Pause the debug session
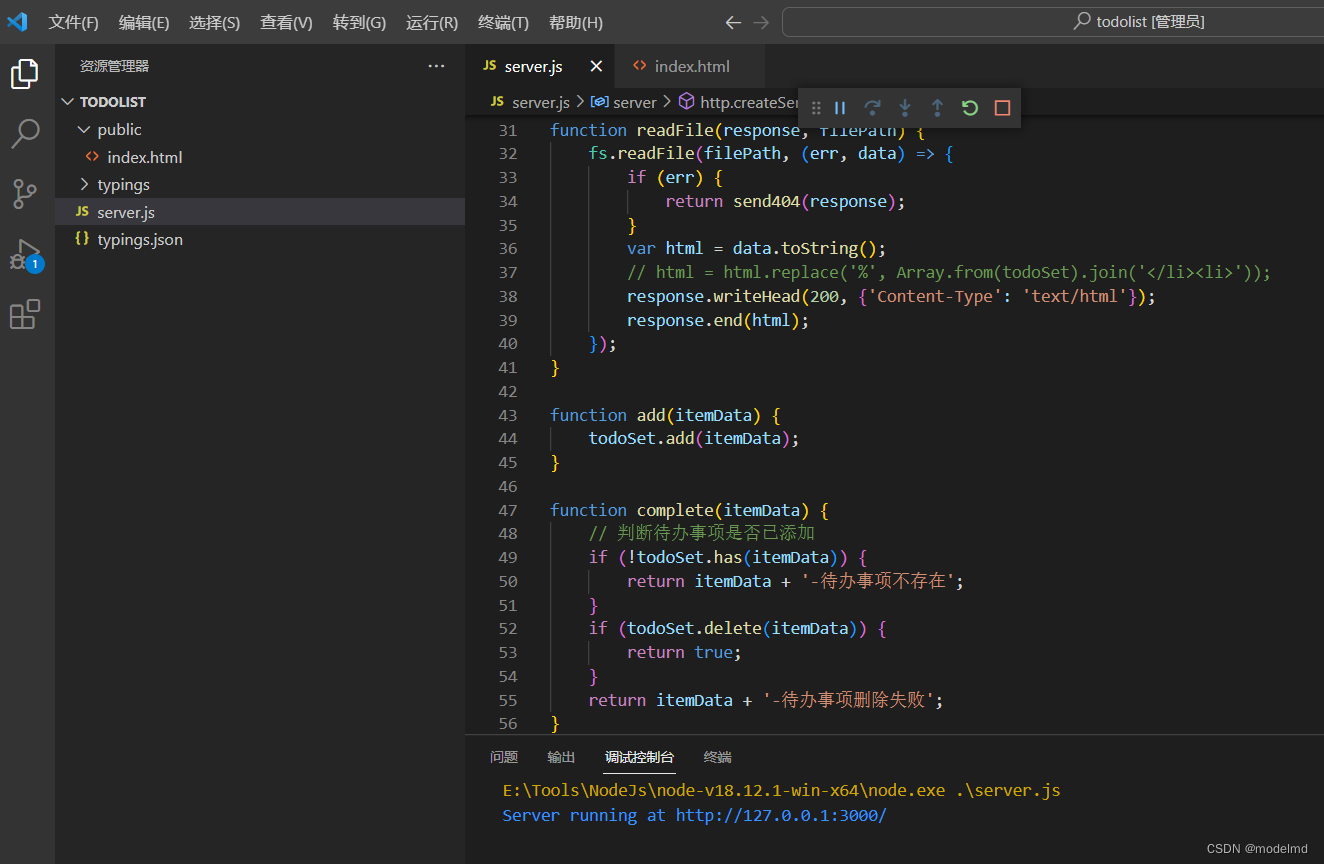Image resolution: width=1324 pixels, height=864 pixels. pos(840,108)
